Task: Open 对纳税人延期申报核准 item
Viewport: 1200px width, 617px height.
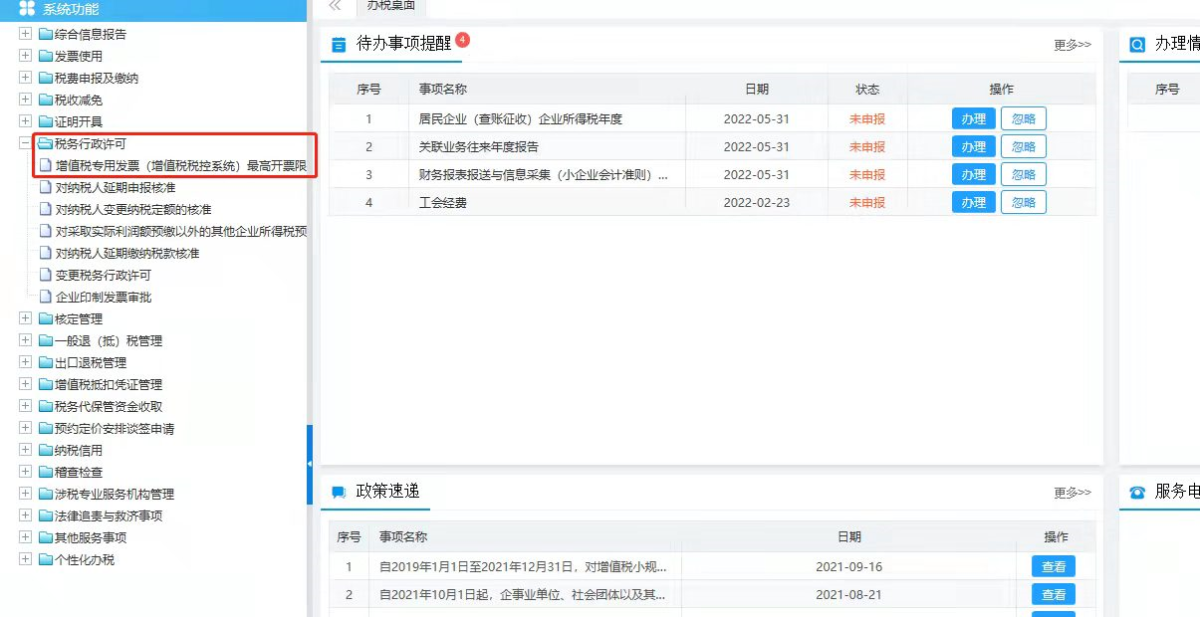Action: click(115, 188)
